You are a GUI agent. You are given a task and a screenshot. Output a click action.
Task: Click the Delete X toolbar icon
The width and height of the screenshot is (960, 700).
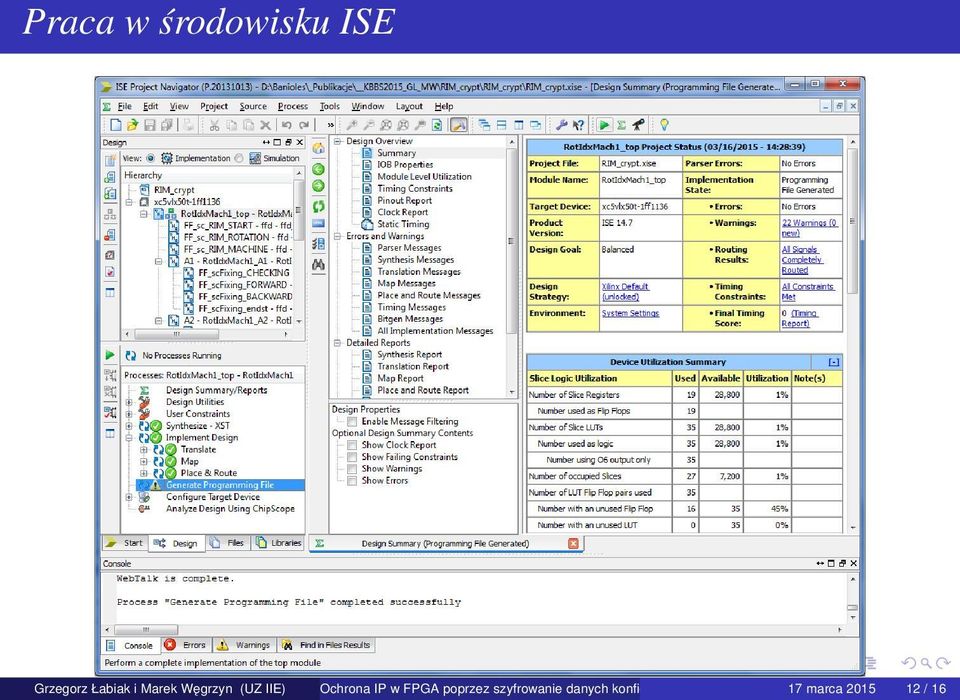tap(265, 125)
